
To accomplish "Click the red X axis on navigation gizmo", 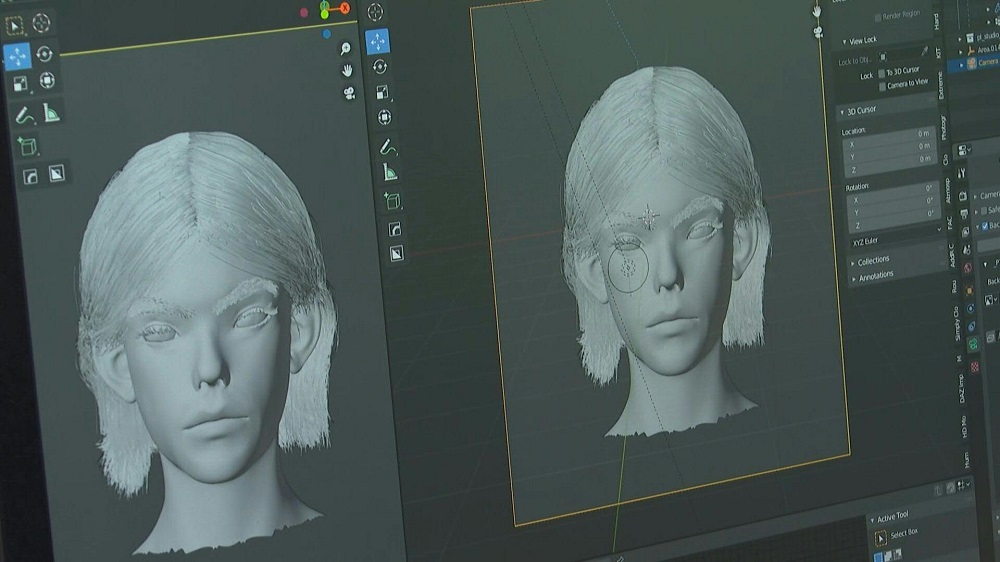I will [x=344, y=8].
